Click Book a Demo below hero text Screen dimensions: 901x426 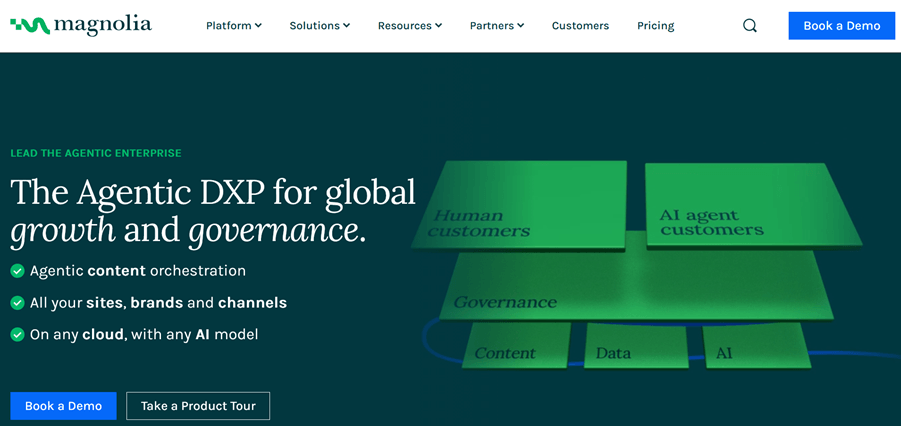(63, 406)
